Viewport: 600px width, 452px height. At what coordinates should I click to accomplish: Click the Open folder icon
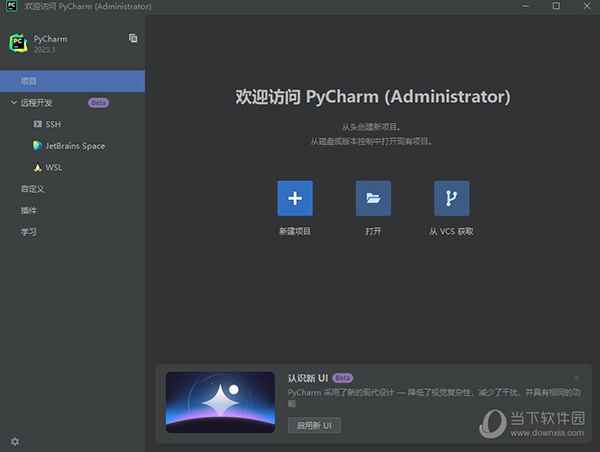373,198
